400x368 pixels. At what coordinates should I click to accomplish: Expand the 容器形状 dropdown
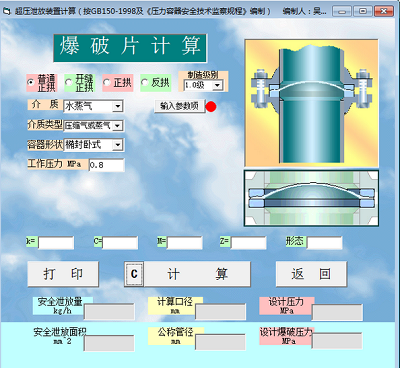point(118,145)
